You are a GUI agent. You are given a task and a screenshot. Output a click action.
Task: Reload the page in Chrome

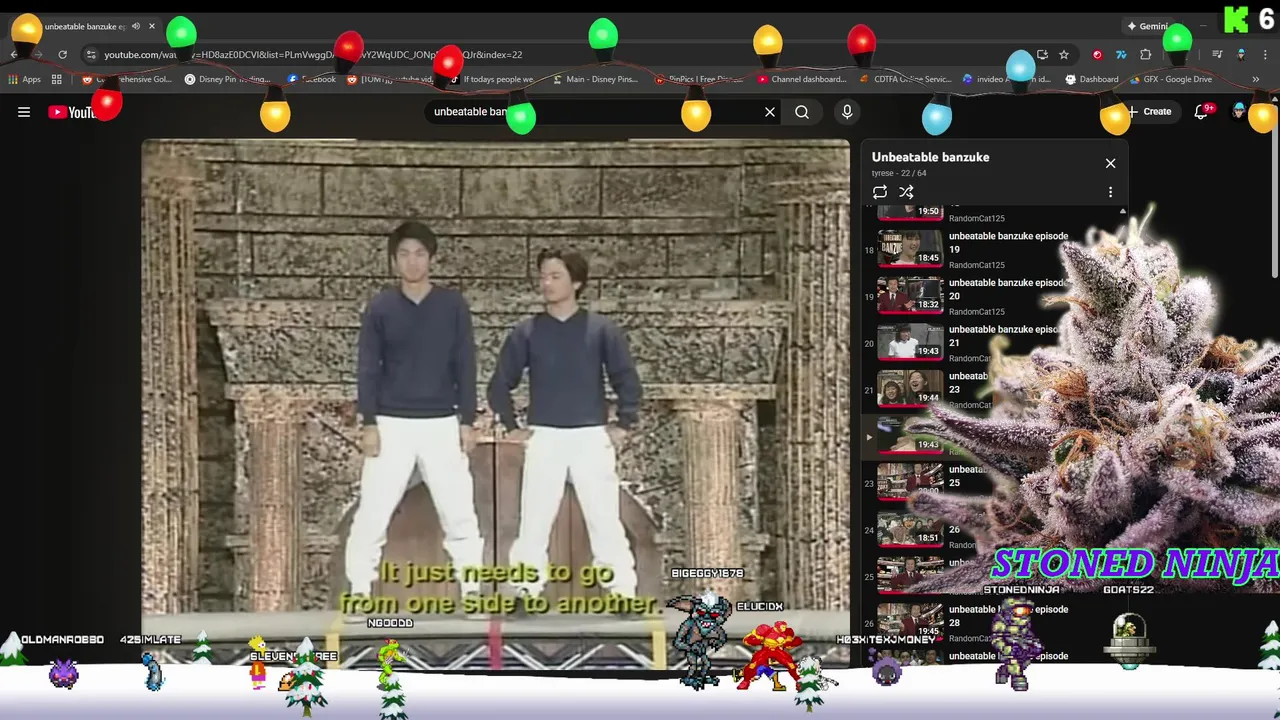[x=62, y=55]
